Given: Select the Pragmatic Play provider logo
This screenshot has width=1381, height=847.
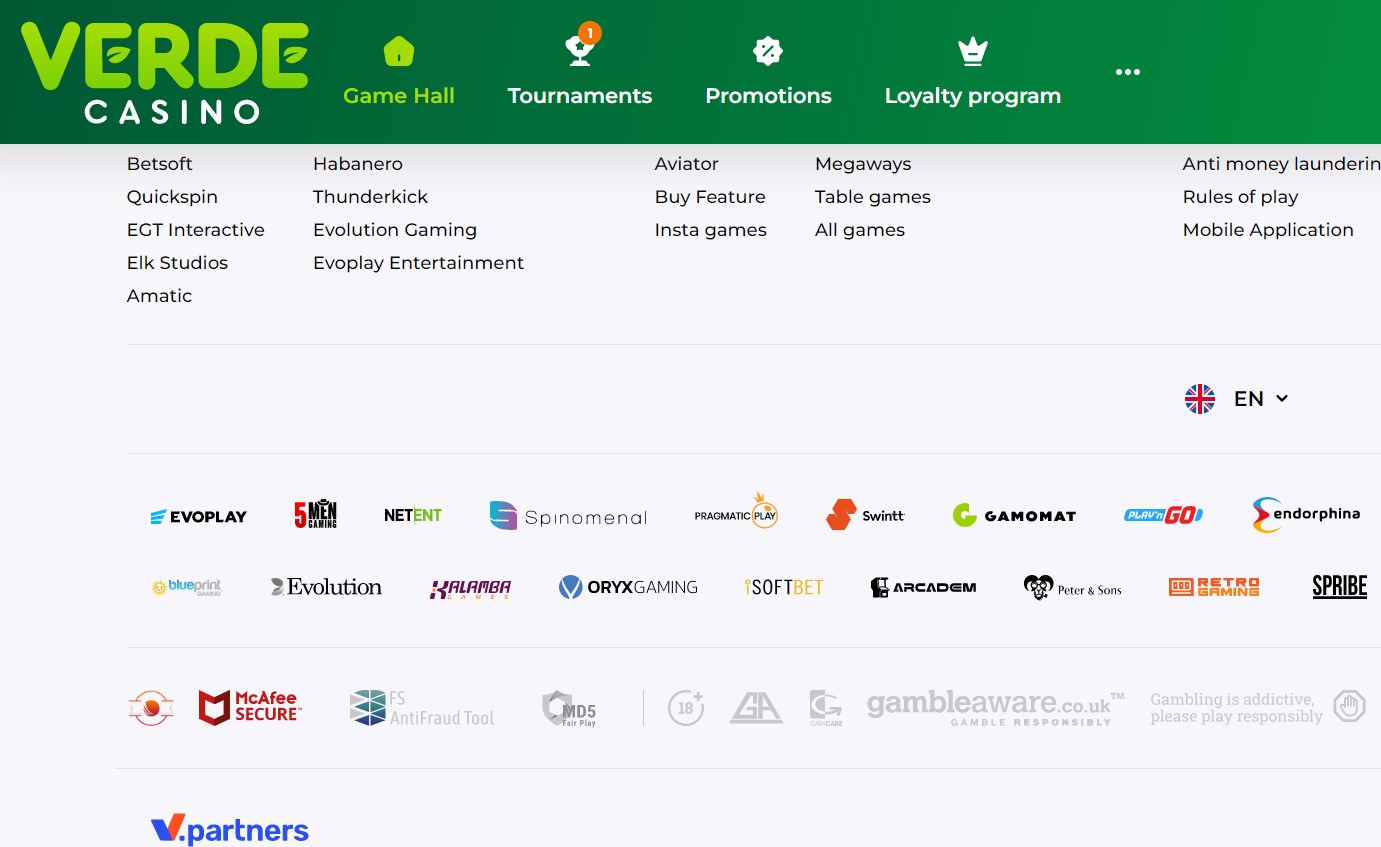Looking at the screenshot, I should (736, 515).
